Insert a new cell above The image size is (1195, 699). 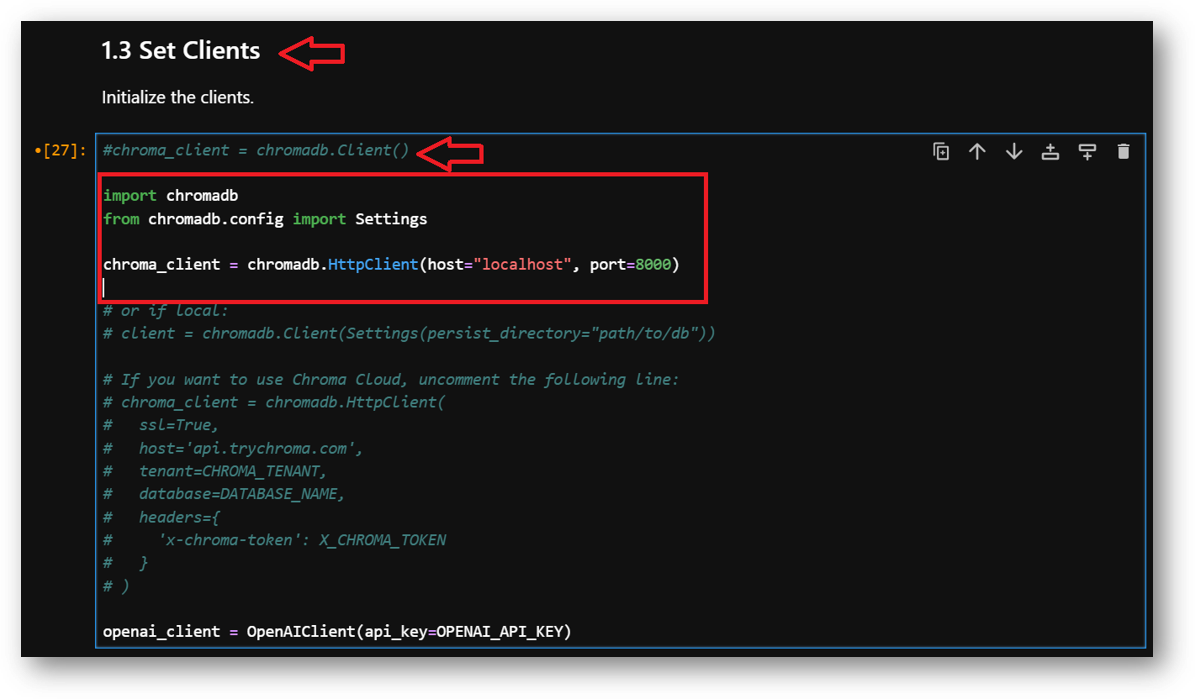[1050, 150]
